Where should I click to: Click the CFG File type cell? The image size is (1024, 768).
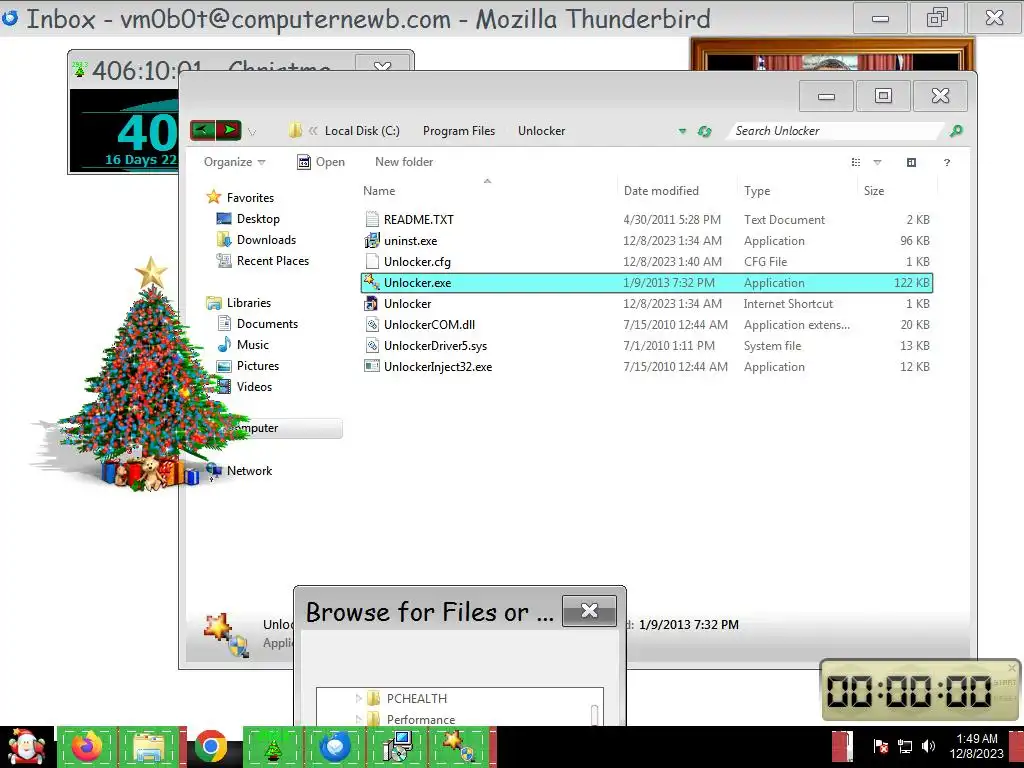[x=765, y=261]
